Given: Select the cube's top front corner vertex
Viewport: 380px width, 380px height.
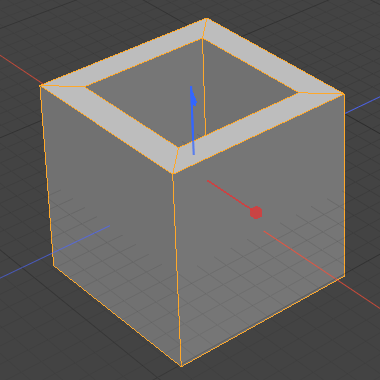Looking at the screenshot, I should [x=173, y=173].
